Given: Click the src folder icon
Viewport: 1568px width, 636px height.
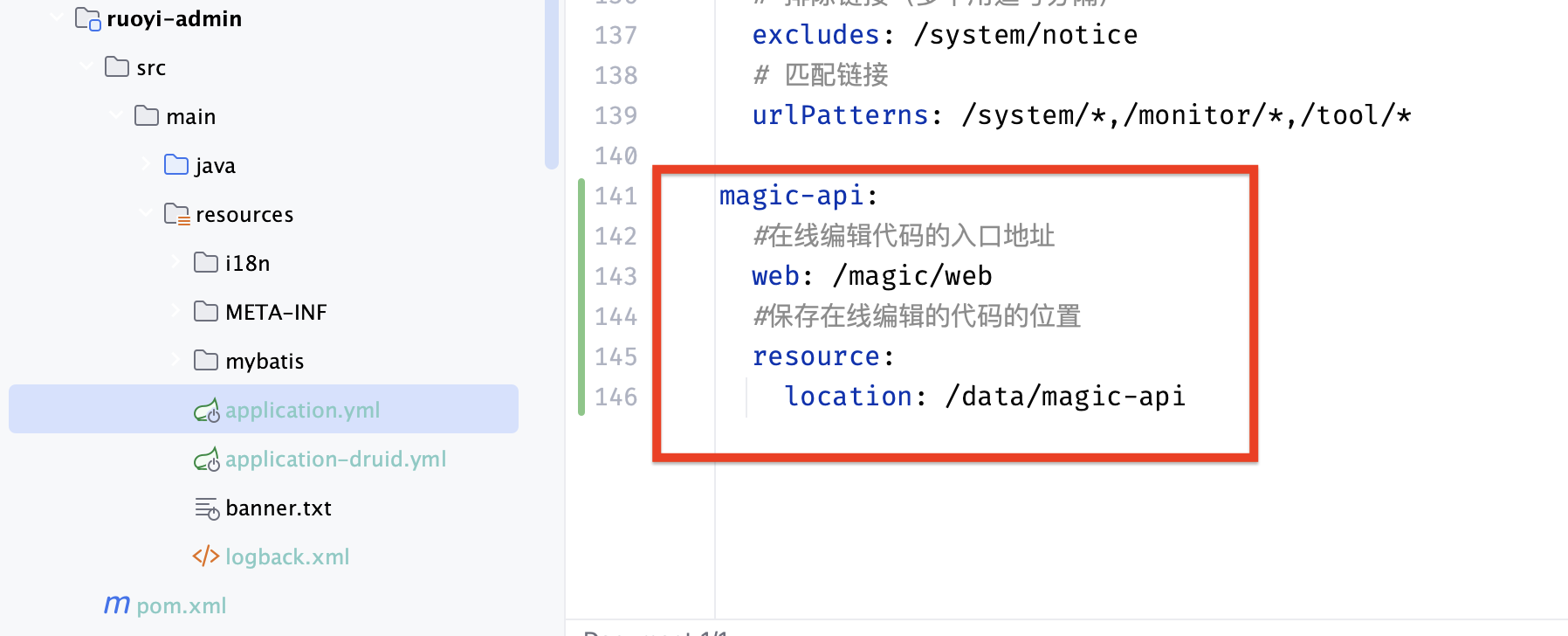Looking at the screenshot, I should point(117,66).
